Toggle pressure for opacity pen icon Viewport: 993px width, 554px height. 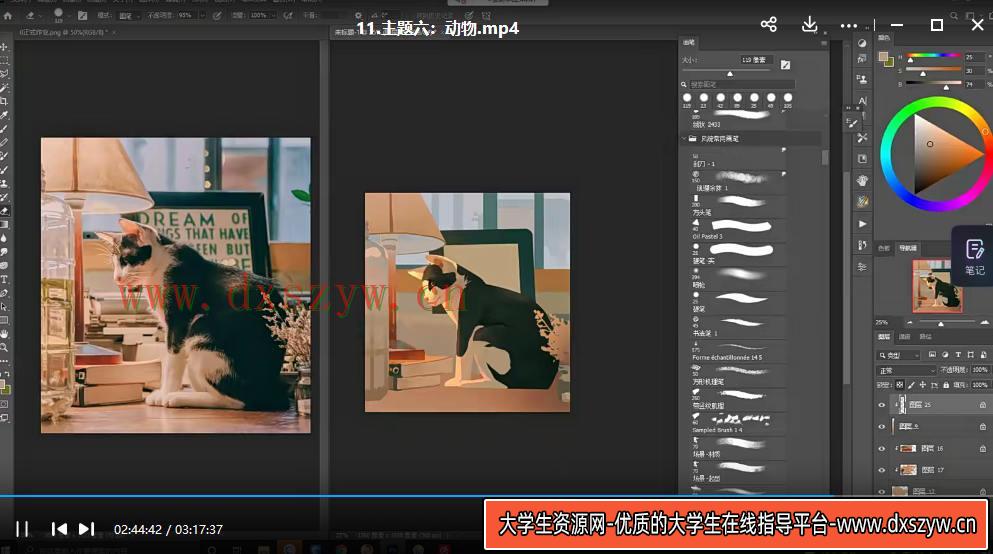(217, 15)
